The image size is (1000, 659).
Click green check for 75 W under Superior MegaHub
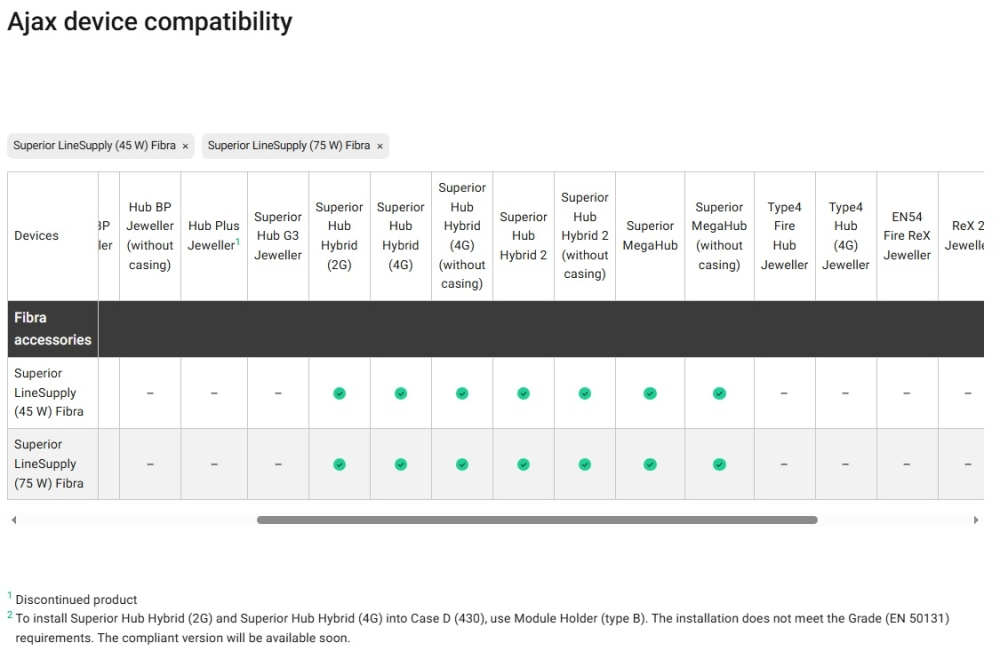tap(650, 464)
